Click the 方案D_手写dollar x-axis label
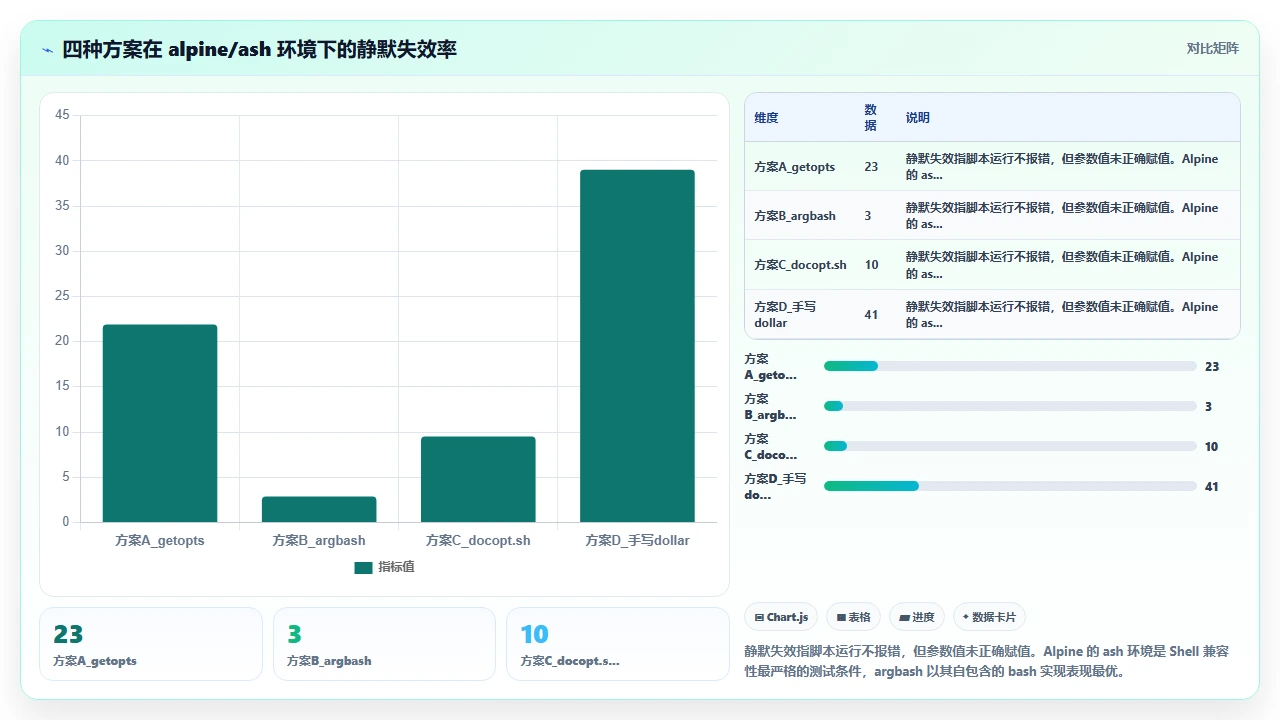The height and width of the screenshot is (720, 1280). [637, 540]
